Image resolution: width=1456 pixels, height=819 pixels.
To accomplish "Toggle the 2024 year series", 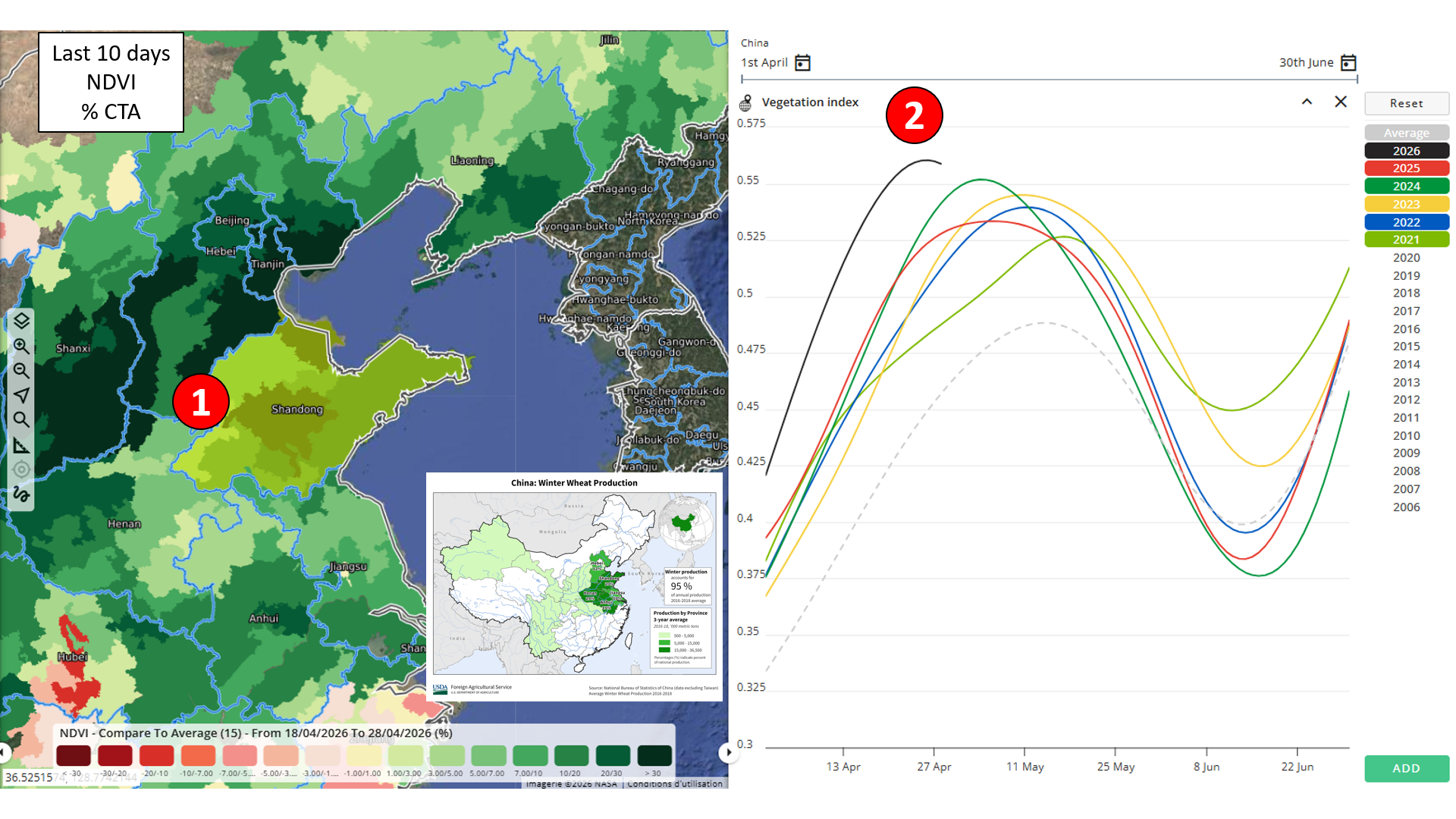I will [1406, 187].
